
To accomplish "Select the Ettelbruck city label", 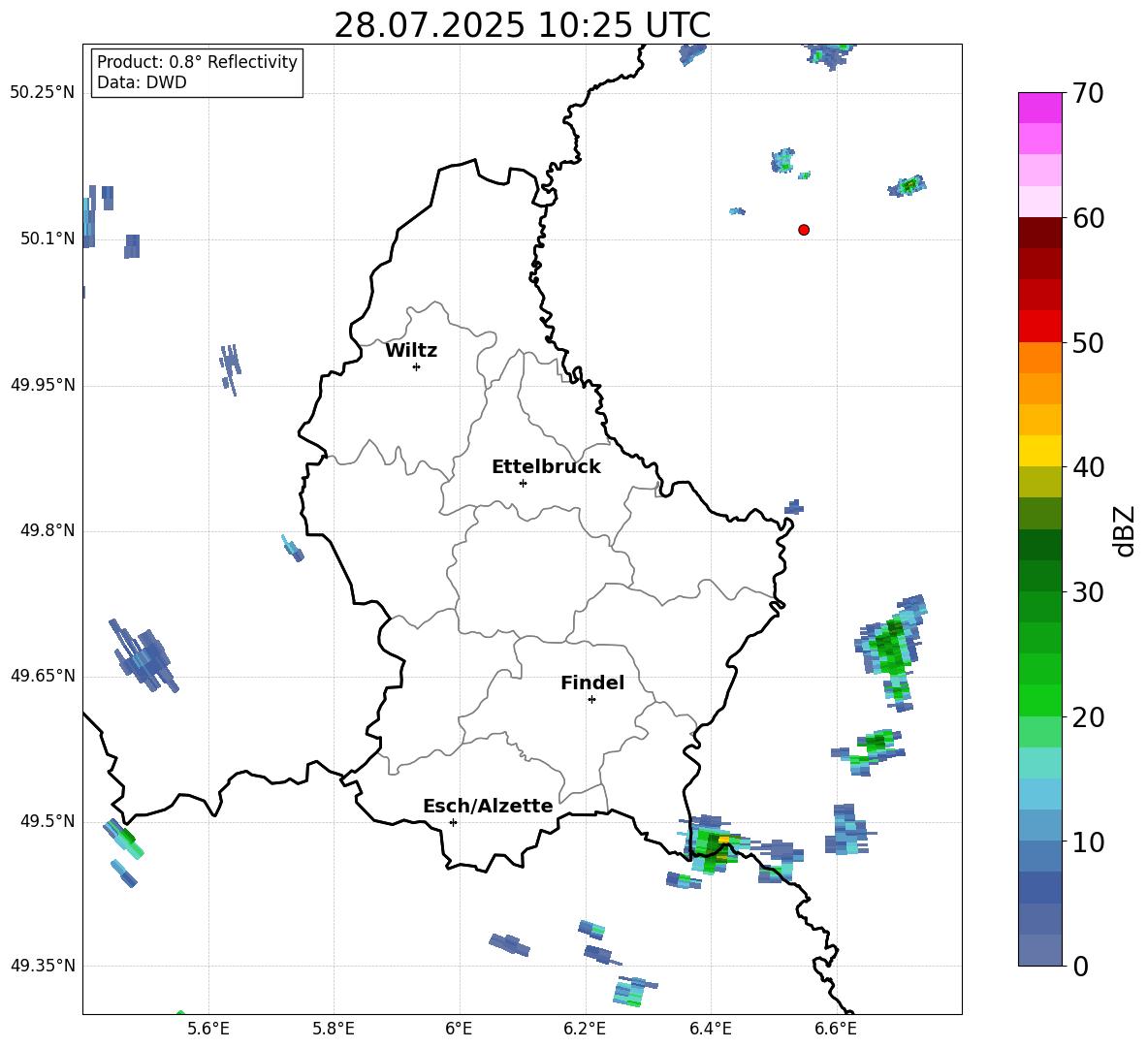I will pyautogui.click(x=546, y=467).
